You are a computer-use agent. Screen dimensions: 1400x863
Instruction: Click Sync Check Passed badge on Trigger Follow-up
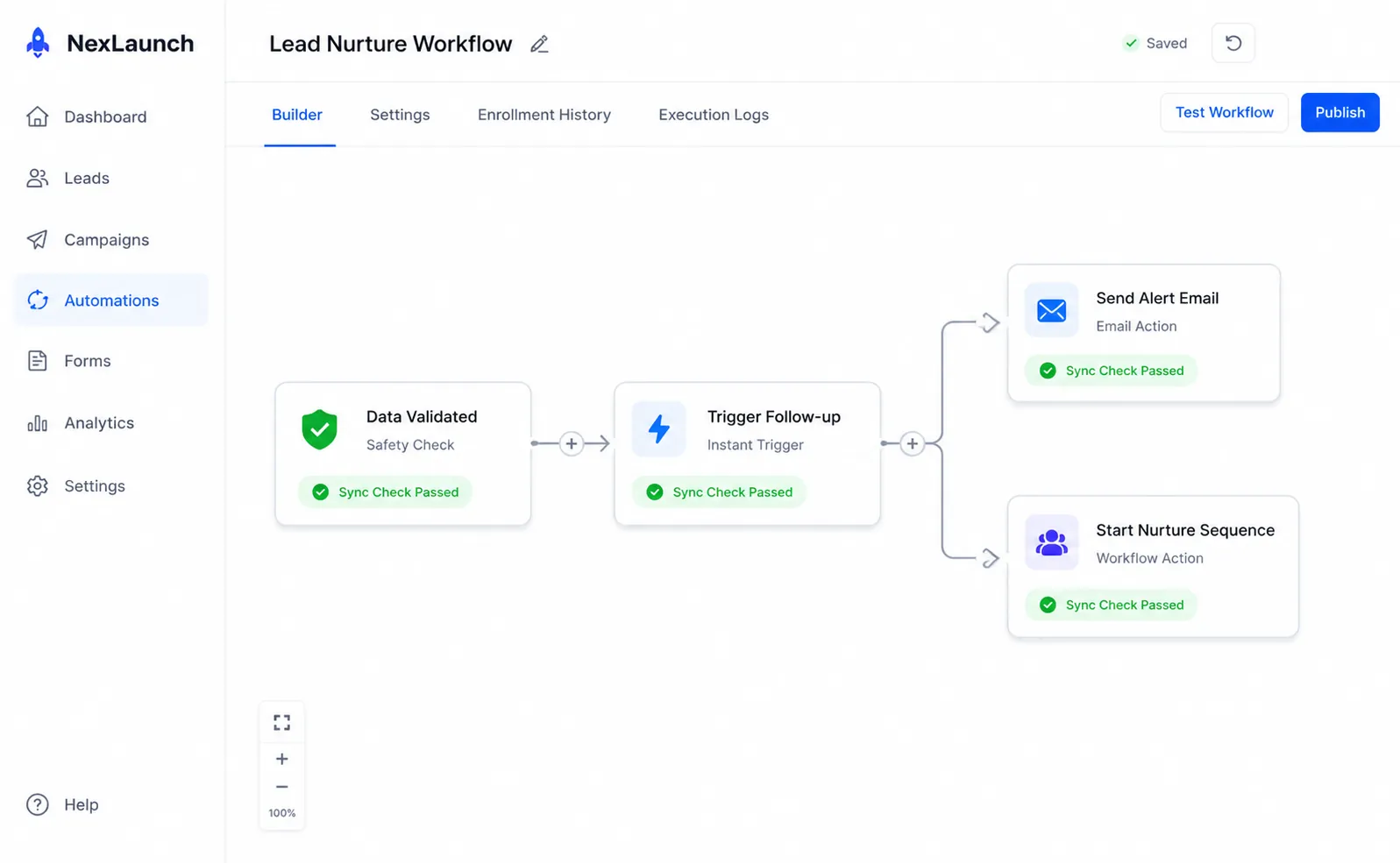(x=719, y=492)
